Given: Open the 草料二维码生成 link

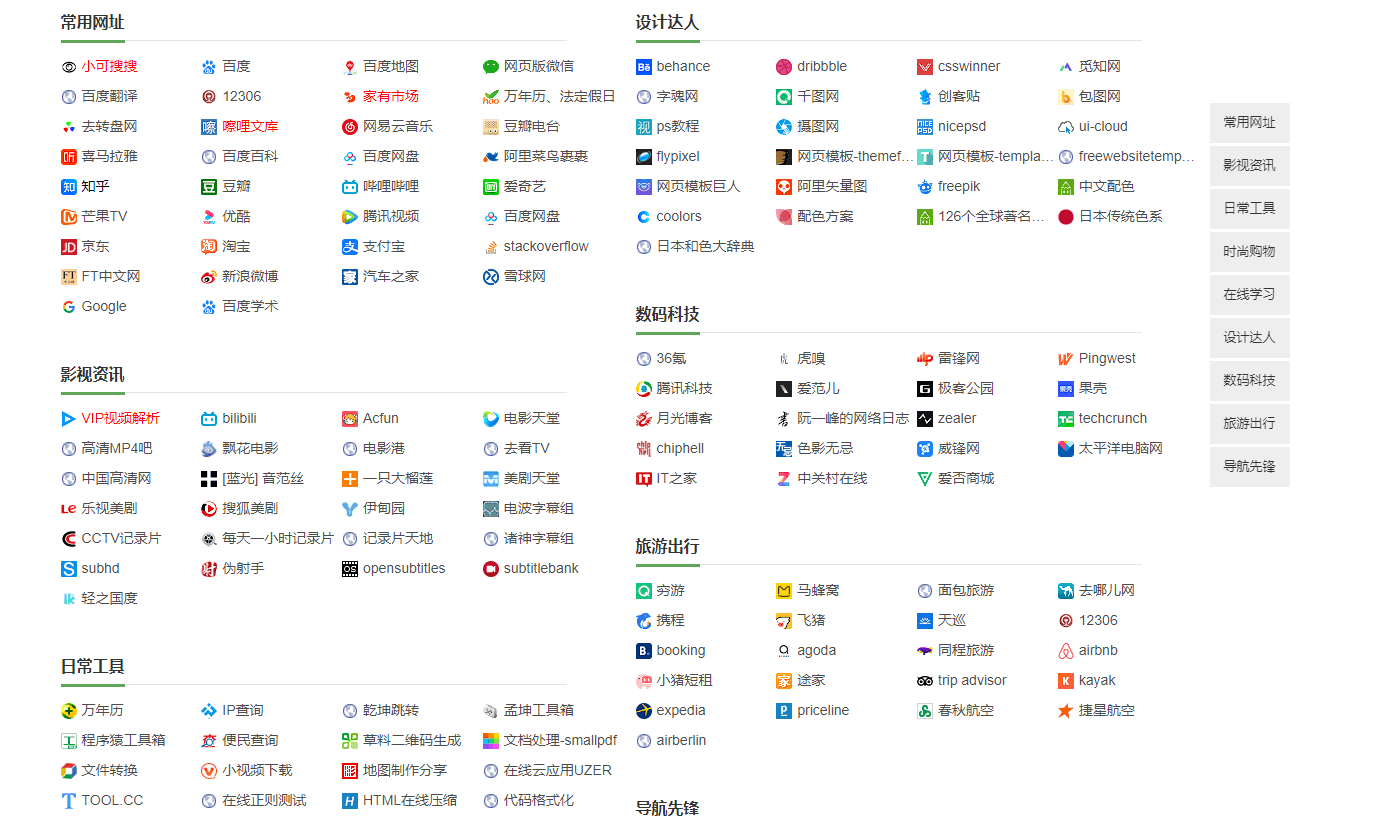Looking at the screenshot, I should pos(412,741).
